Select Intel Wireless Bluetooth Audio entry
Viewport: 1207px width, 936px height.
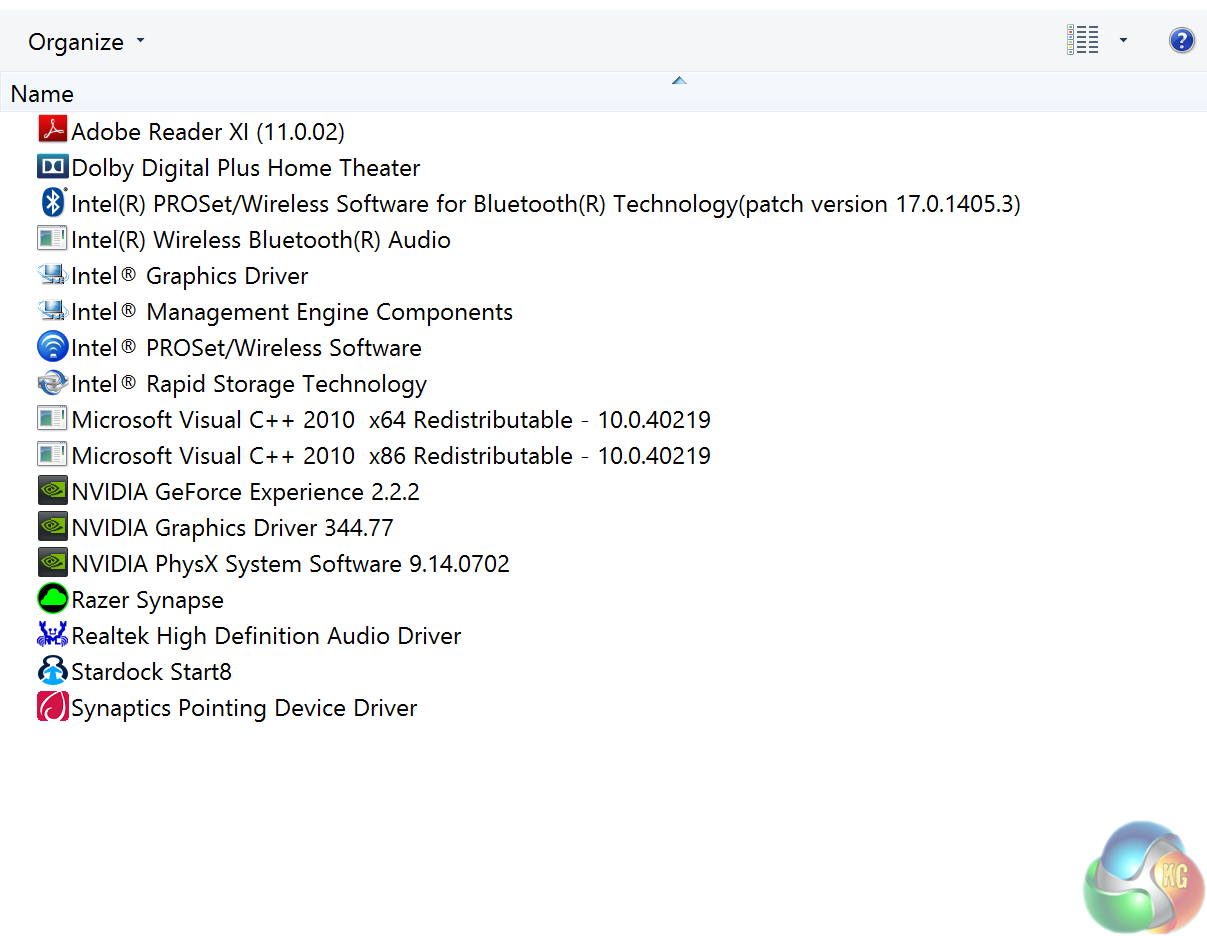coord(260,240)
